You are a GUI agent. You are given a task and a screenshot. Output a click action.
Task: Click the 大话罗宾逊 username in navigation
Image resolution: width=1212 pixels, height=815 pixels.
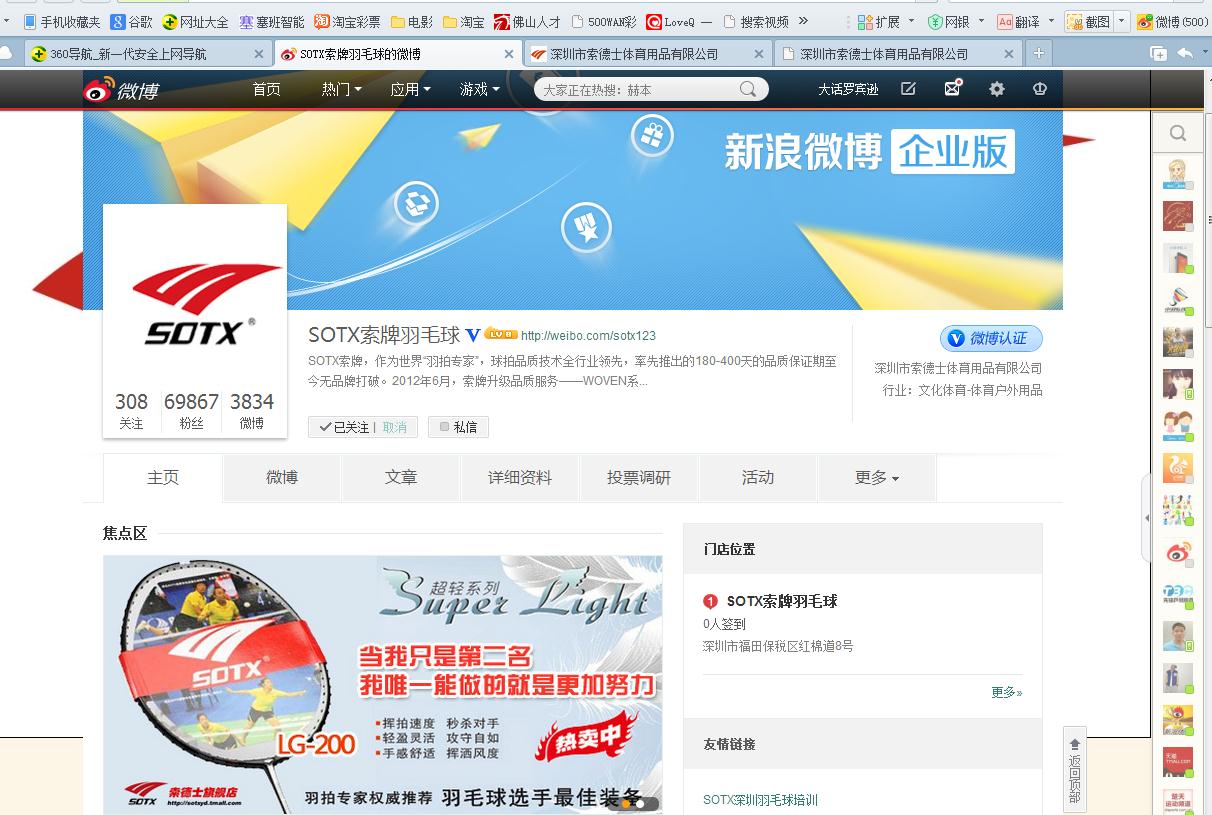coord(848,89)
